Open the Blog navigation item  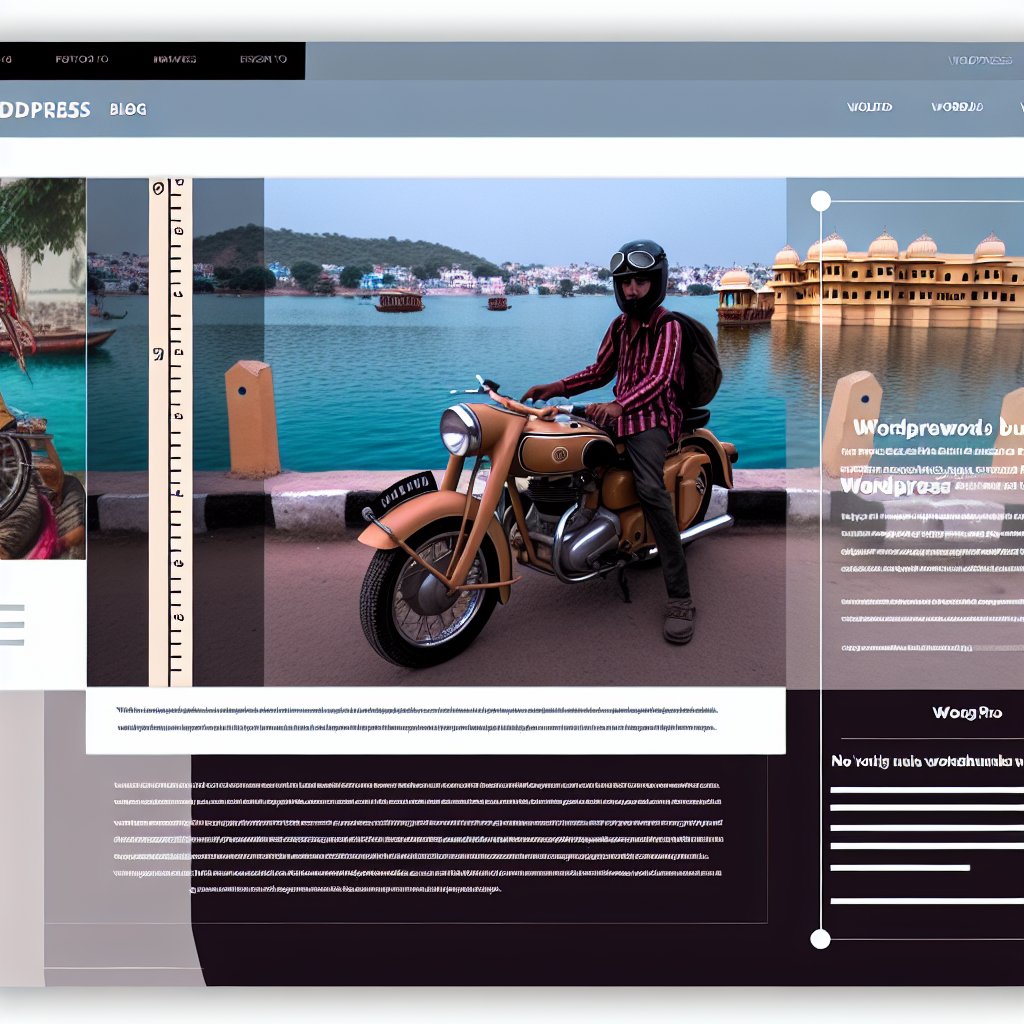point(128,110)
